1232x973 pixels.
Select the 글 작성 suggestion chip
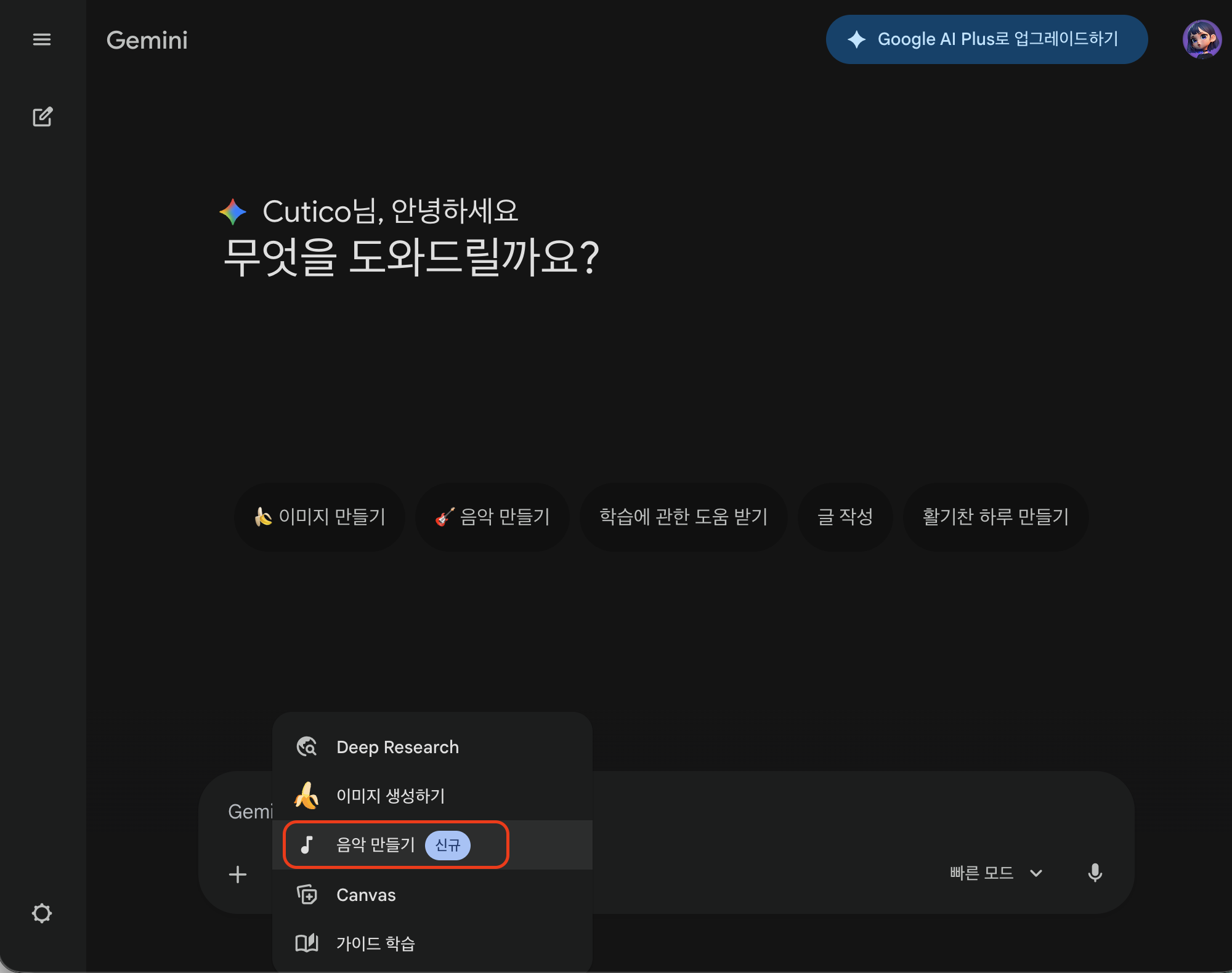pyautogui.click(x=845, y=517)
